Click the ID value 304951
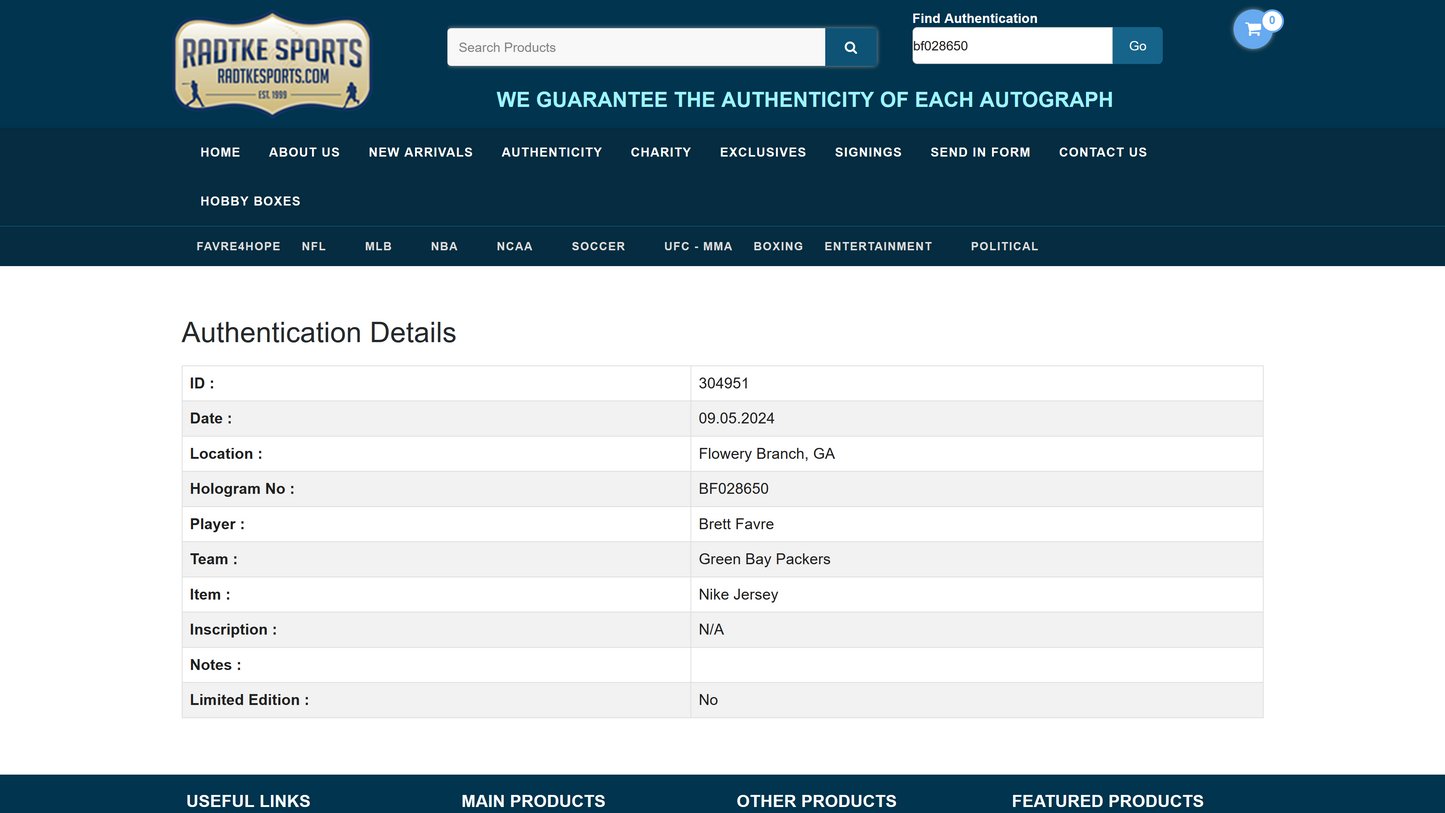This screenshot has width=1445, height=813. pos(724,383)
